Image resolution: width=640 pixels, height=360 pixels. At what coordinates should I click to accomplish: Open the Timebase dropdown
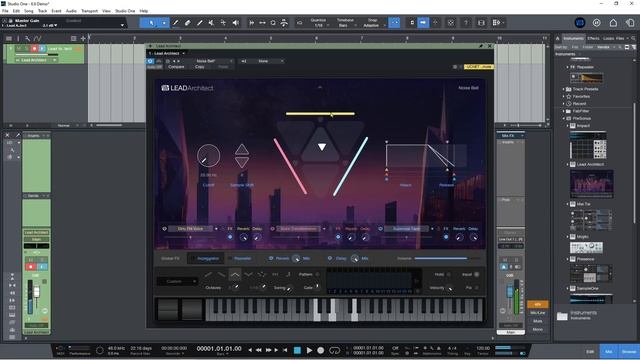point(345,23)
